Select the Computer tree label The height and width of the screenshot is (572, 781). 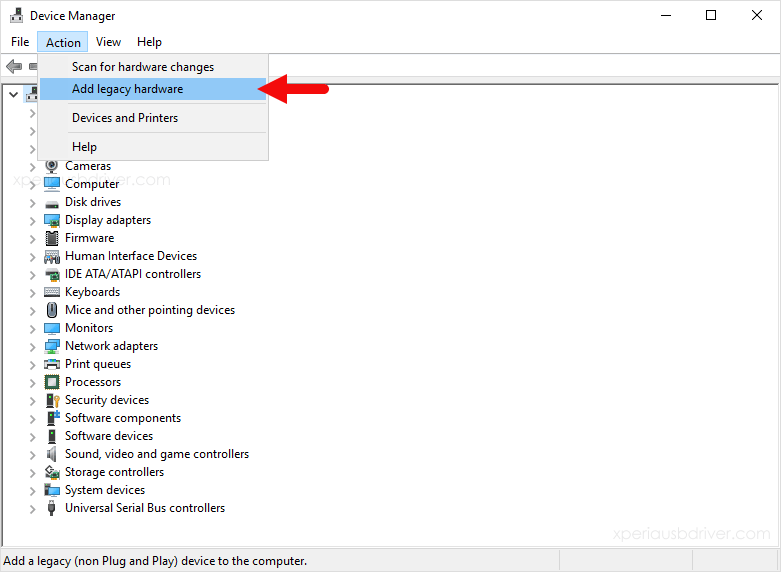[92, 184]
